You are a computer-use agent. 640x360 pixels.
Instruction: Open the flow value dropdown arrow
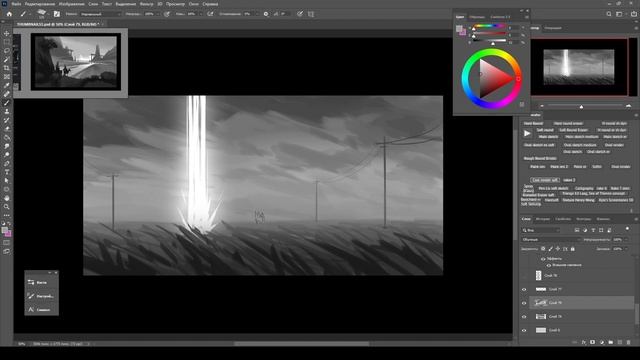(200, 14)
